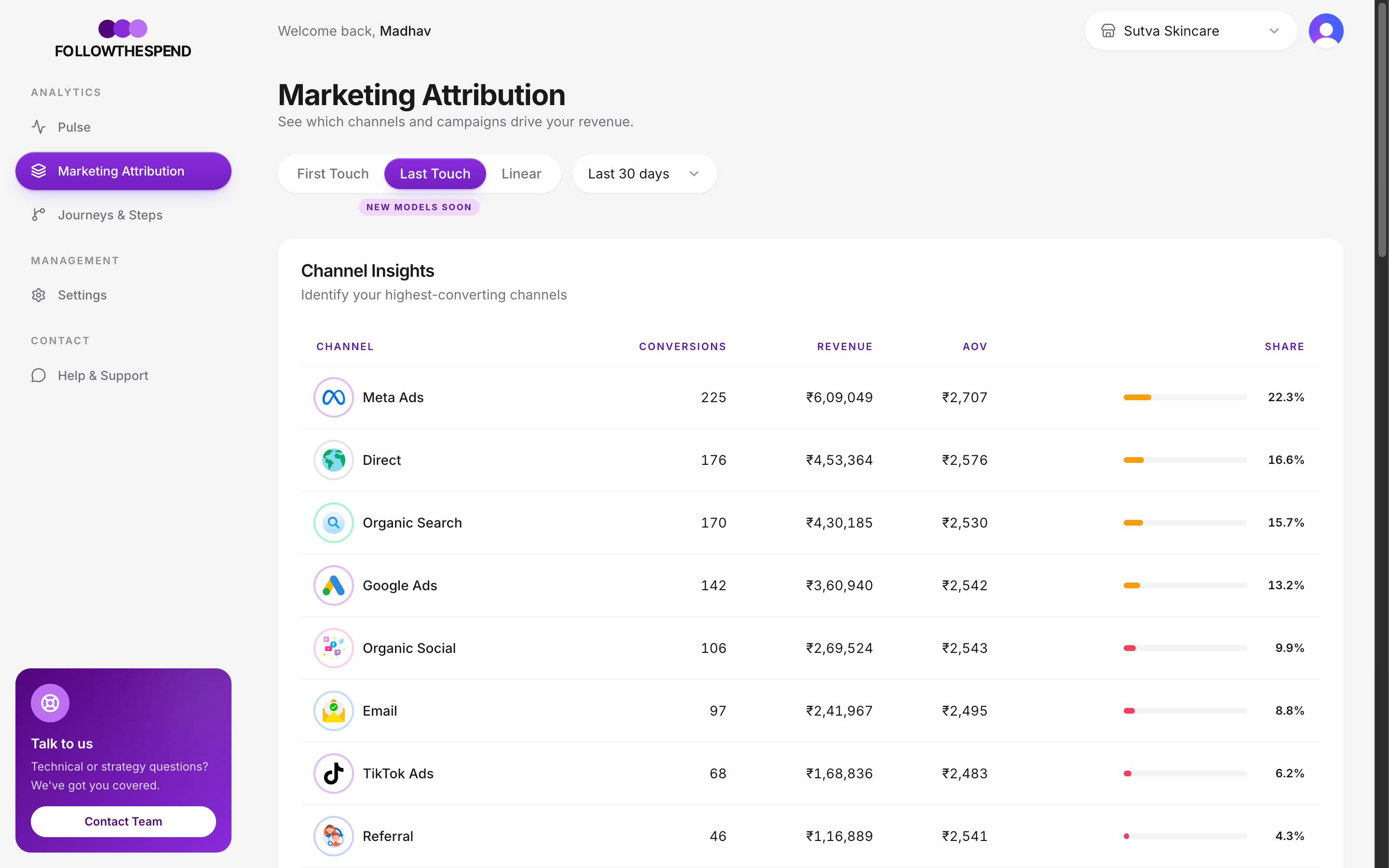Click the Referral share progress bar
The height and width of the screenshot is (868, 1389).
coord(1185,837)
